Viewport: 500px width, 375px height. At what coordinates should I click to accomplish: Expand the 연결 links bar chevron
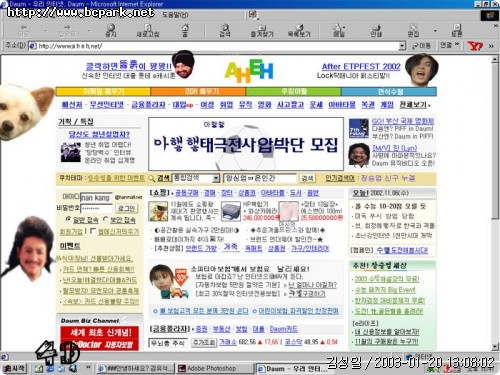pos(457,44)
